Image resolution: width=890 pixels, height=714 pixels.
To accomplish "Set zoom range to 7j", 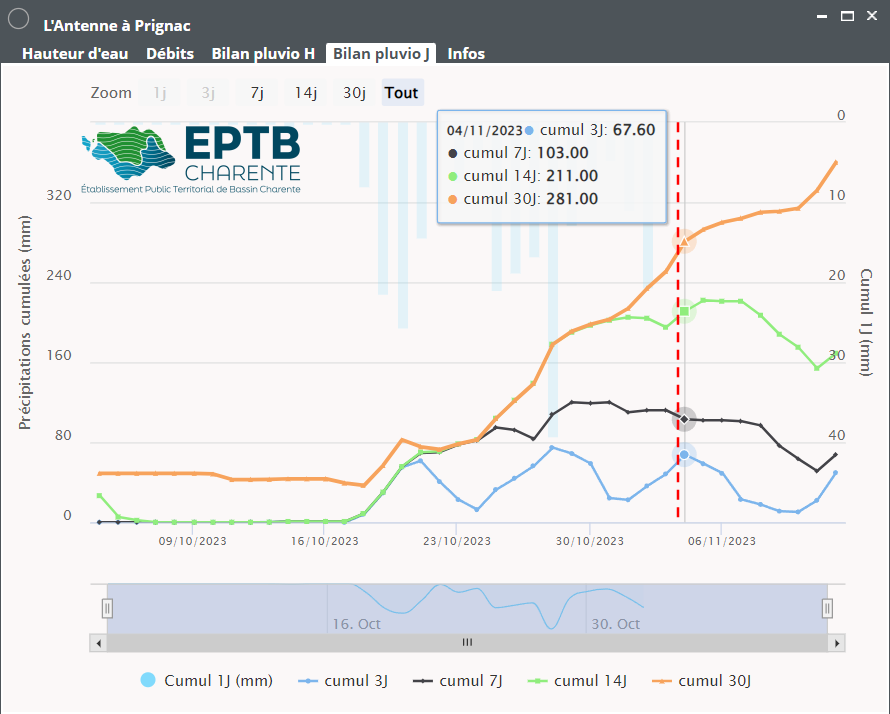I will pyautogui.click(x=257, y=93).
